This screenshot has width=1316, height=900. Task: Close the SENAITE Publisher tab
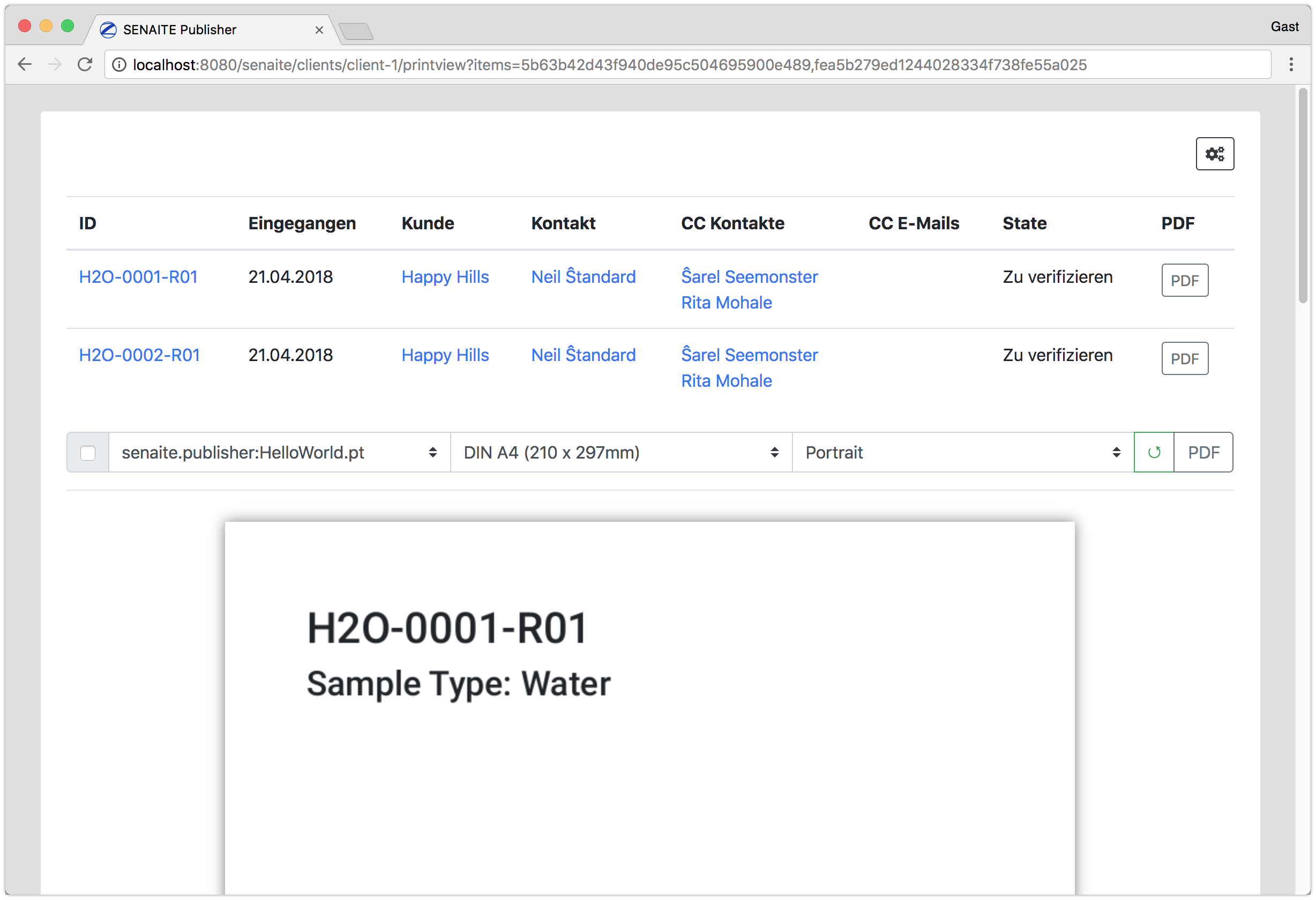point(319,30)
